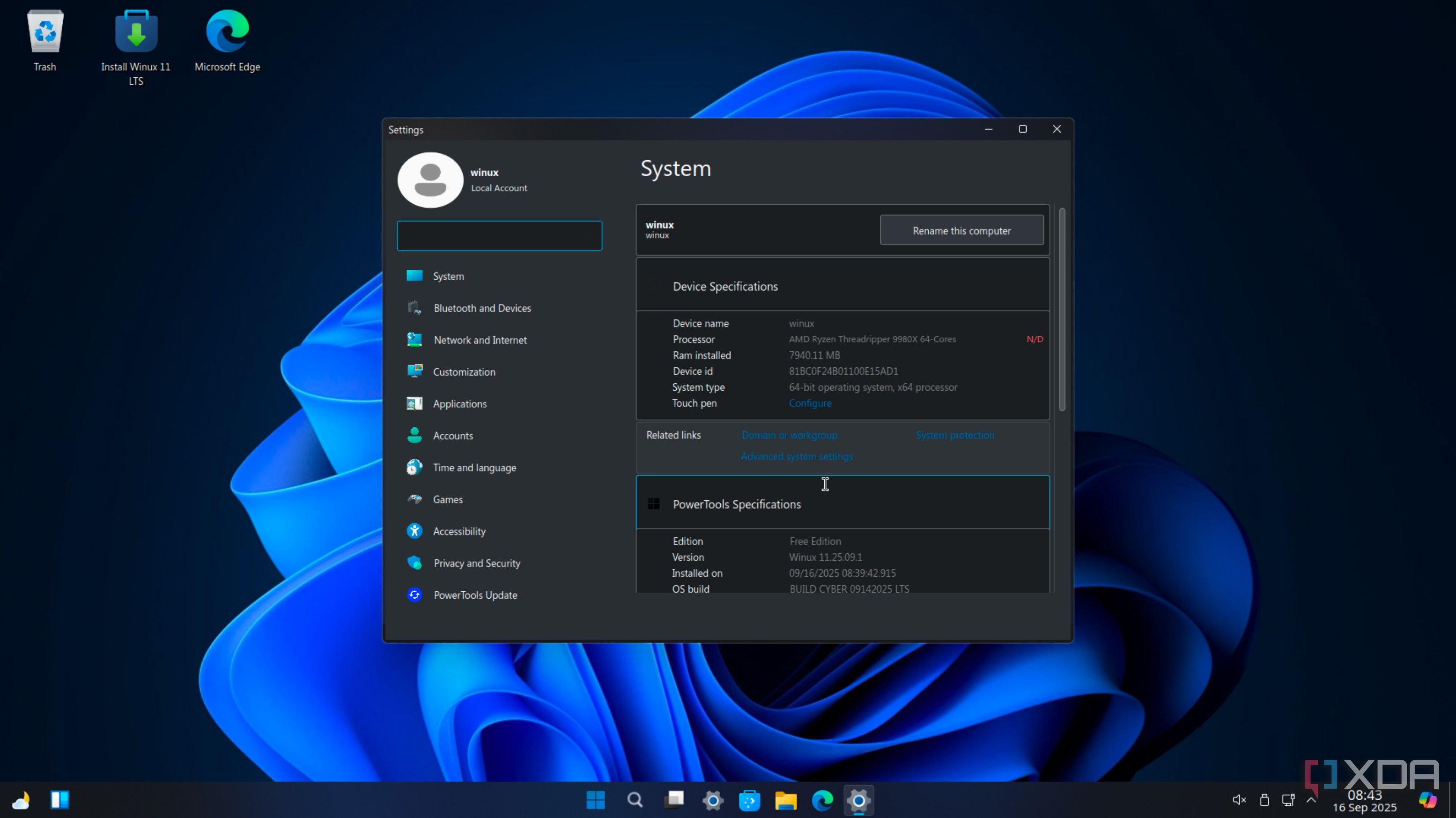Viewport: 1456px width, 818px height.
Task: Click the battery tray icon
Action: (x=1264, y=799)
